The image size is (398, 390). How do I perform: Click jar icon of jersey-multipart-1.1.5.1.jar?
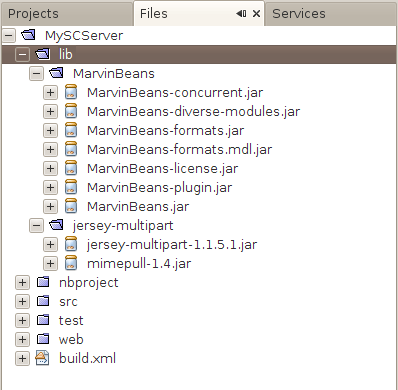[71, 245]
